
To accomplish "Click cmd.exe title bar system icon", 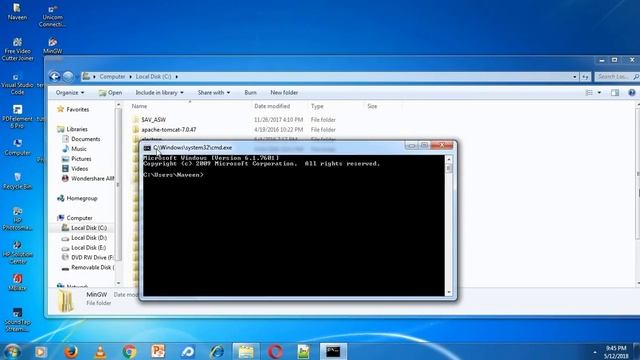I will click(x=147, y=148).
